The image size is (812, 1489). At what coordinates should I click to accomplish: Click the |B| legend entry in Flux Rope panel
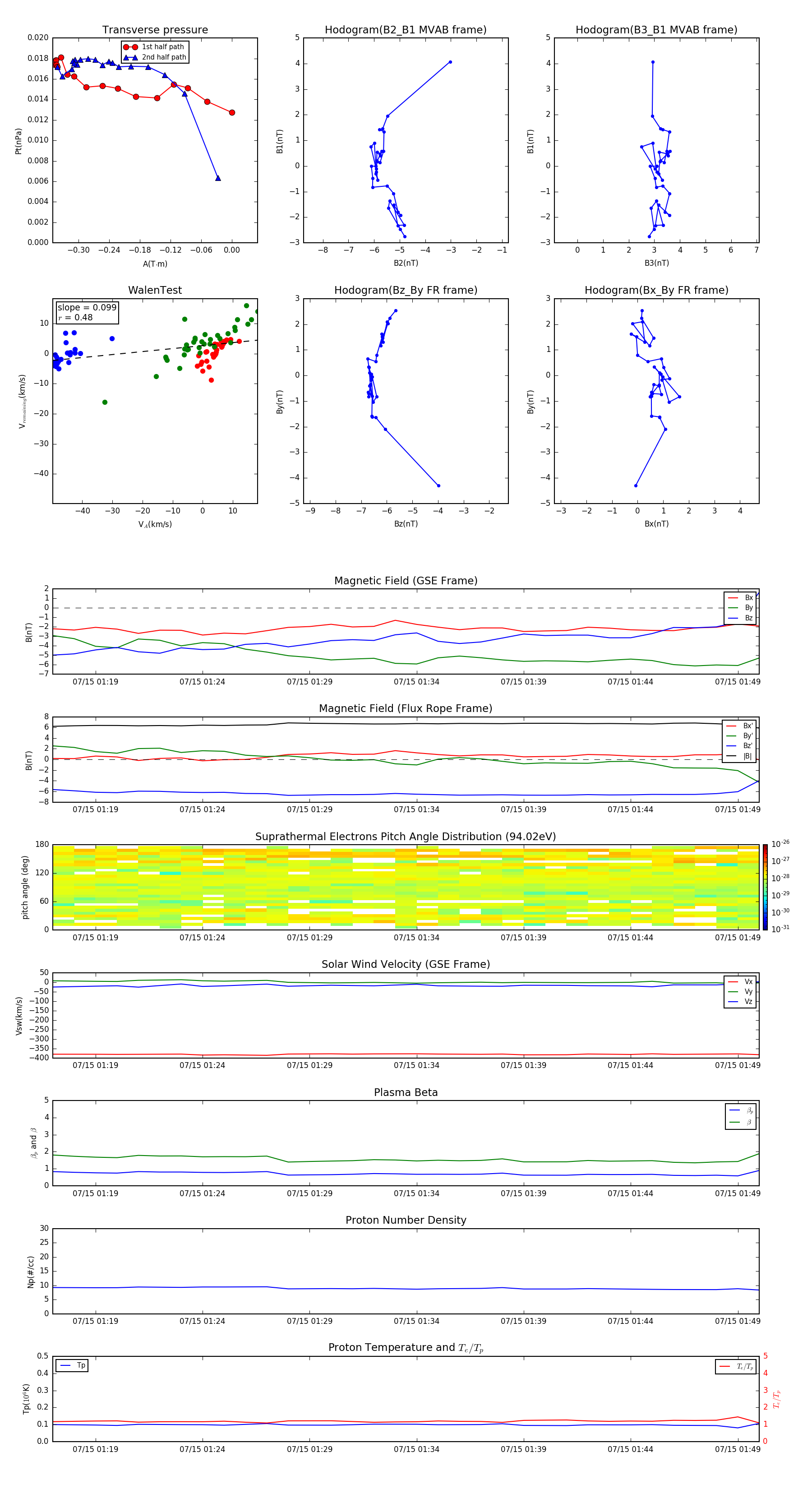[x=739, y=756]
